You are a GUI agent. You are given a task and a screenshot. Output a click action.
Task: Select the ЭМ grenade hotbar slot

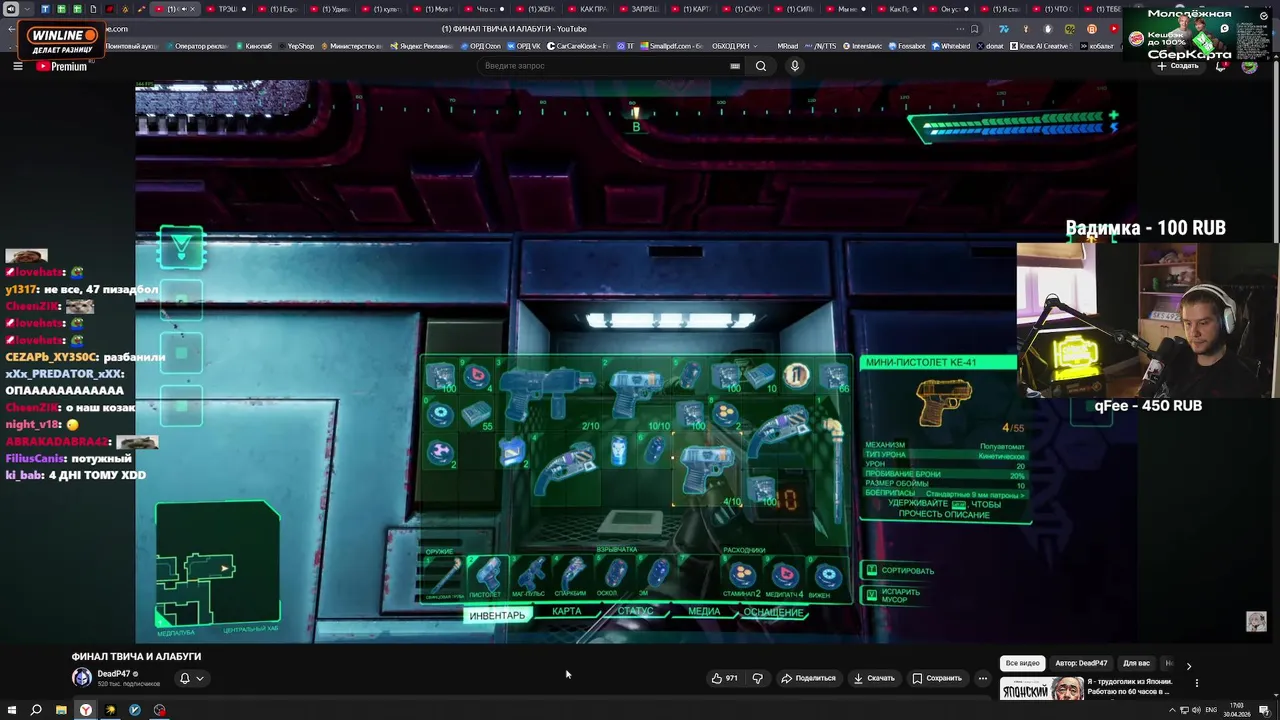point(657,575)
